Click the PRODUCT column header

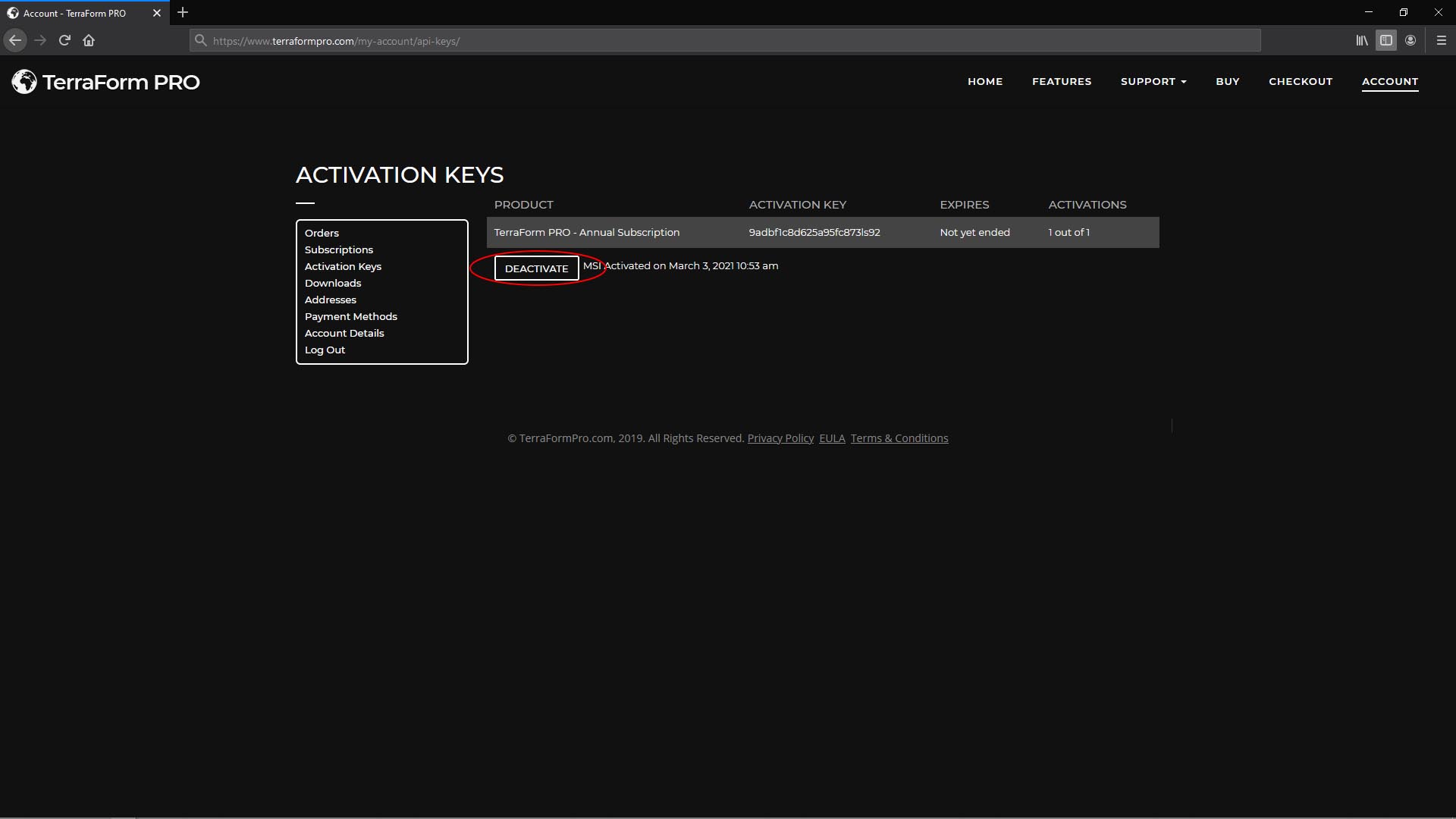click(x=524, y=205)
